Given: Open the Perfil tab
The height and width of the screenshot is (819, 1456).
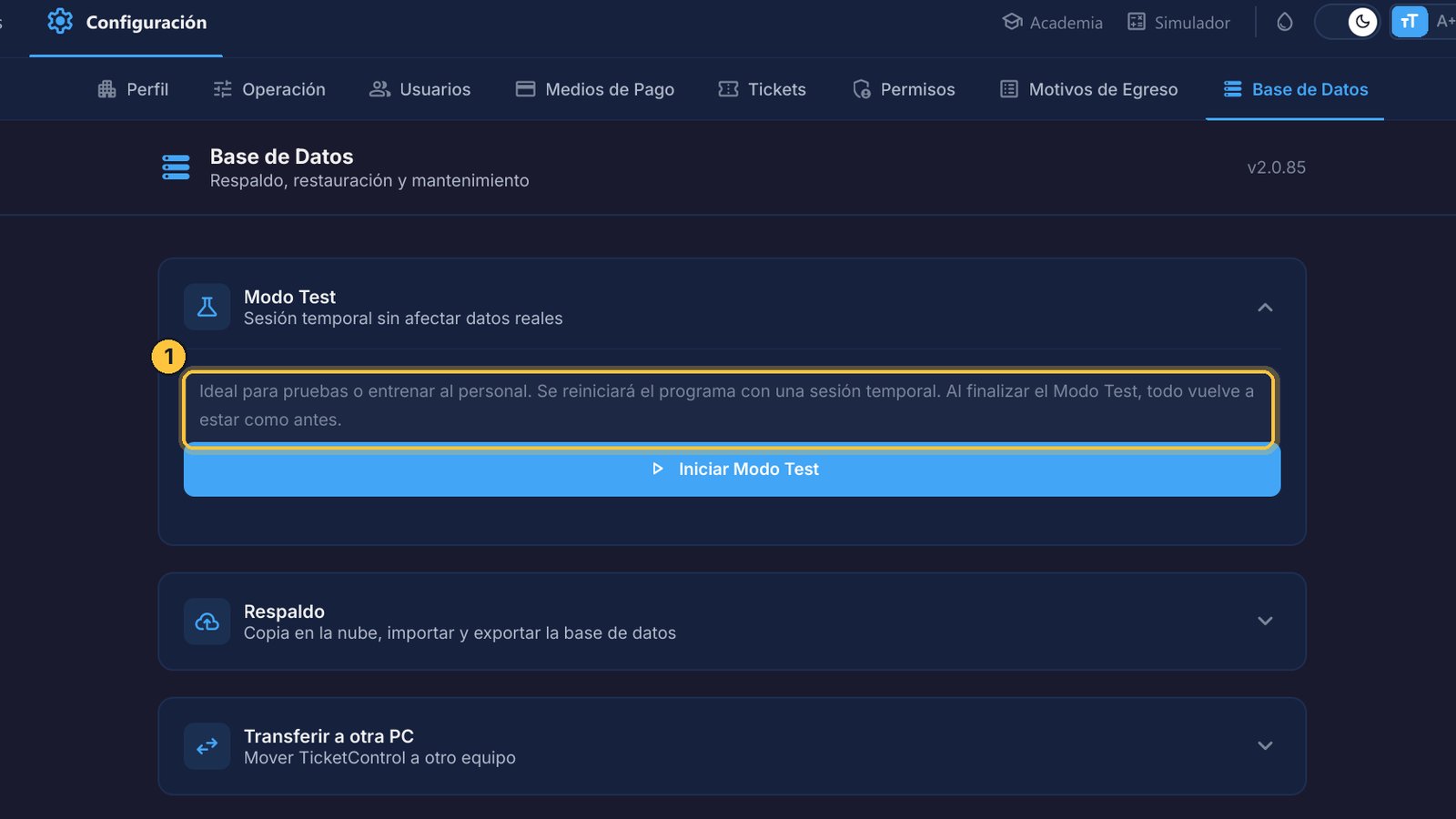Looking at the screenshot, I should point(133,89).
